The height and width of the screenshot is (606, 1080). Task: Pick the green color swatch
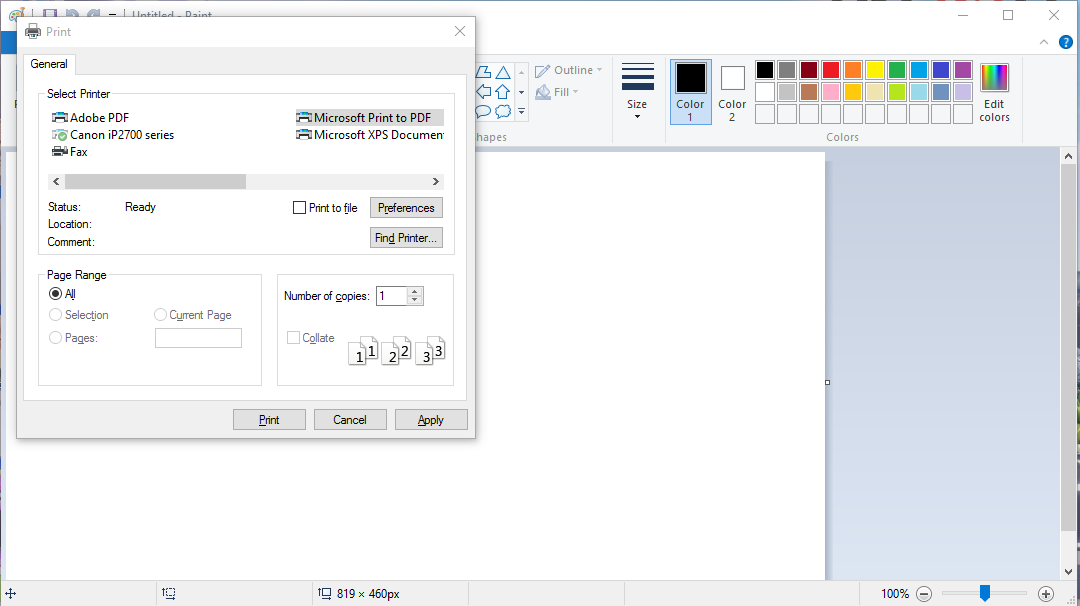click(x=897, y=70)
